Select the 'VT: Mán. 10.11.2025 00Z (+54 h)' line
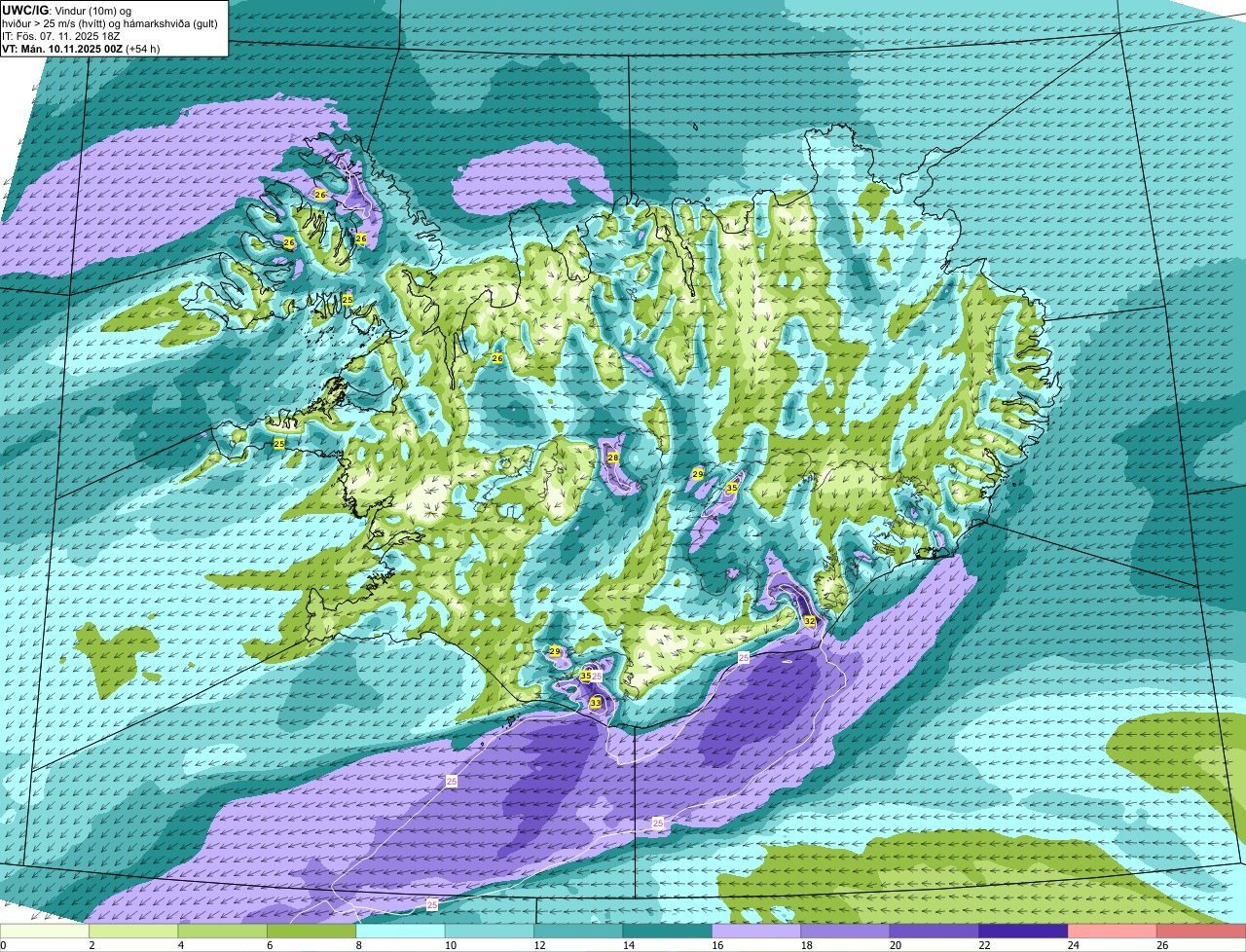The height and width of the screenshot is (952, 1246). coord(81,49)
